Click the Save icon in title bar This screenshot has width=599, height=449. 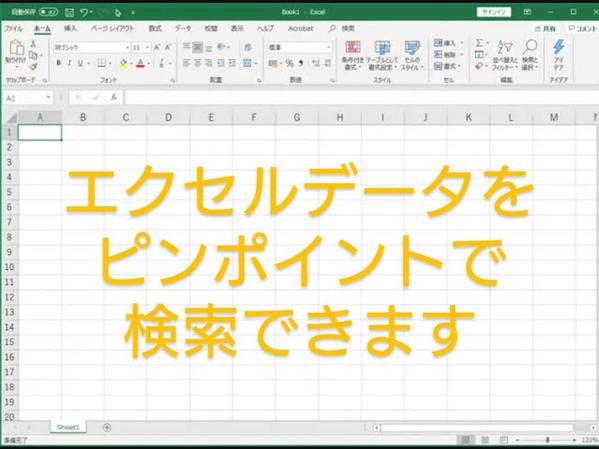69,13
